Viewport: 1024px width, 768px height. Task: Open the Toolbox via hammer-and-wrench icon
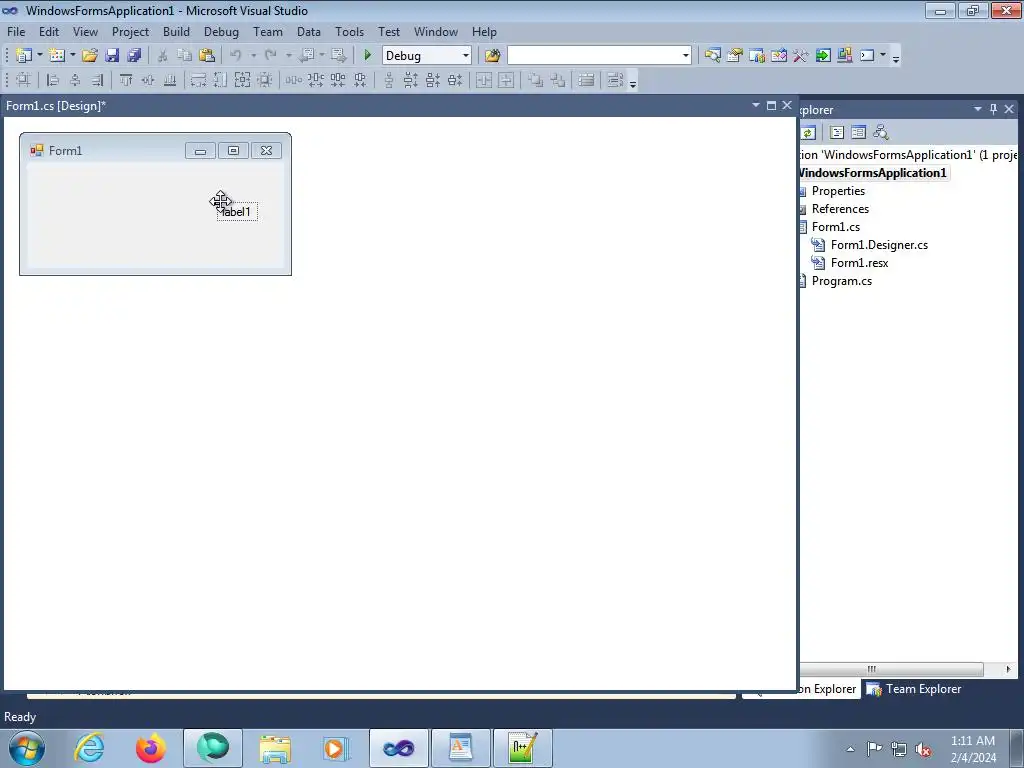click(x=801, y=56)
